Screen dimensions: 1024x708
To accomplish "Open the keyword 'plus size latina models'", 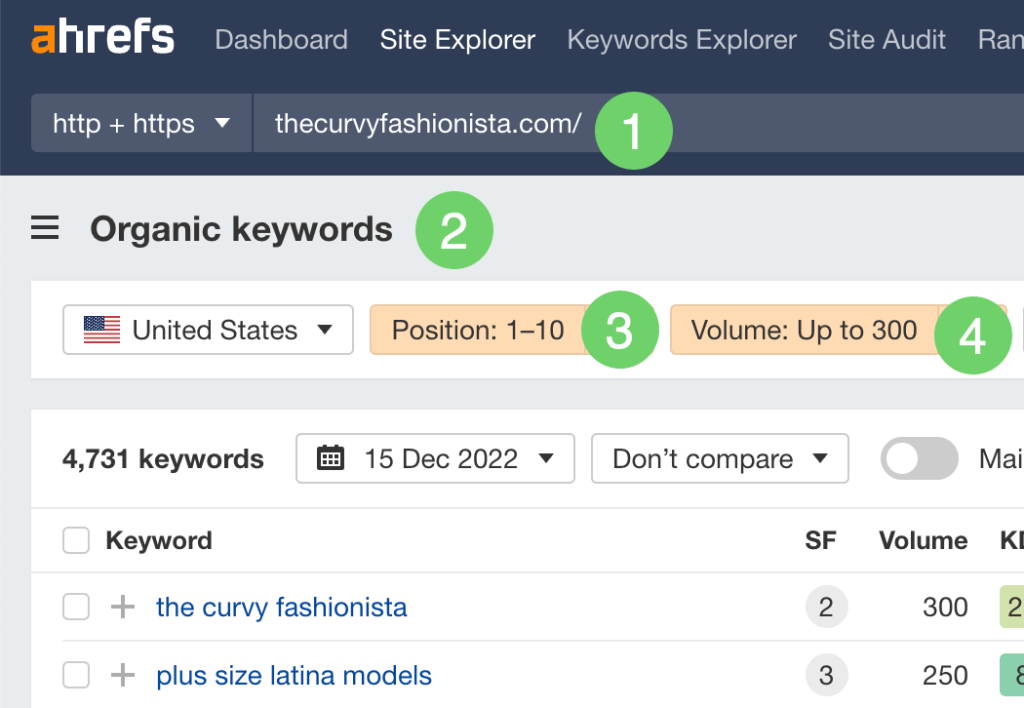I will coord(293,675).
